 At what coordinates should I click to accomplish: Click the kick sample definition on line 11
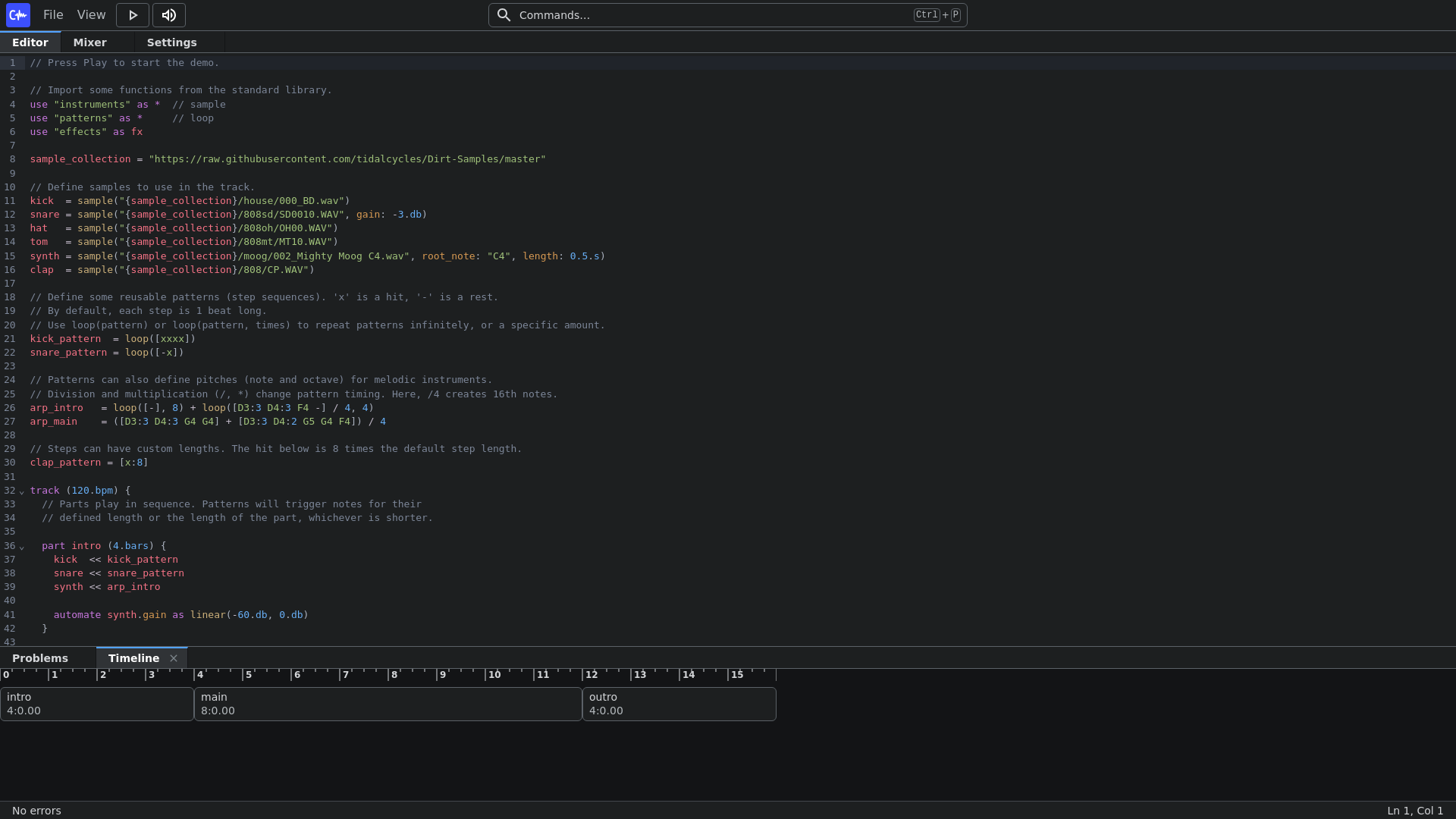click(x=190, y=201)
